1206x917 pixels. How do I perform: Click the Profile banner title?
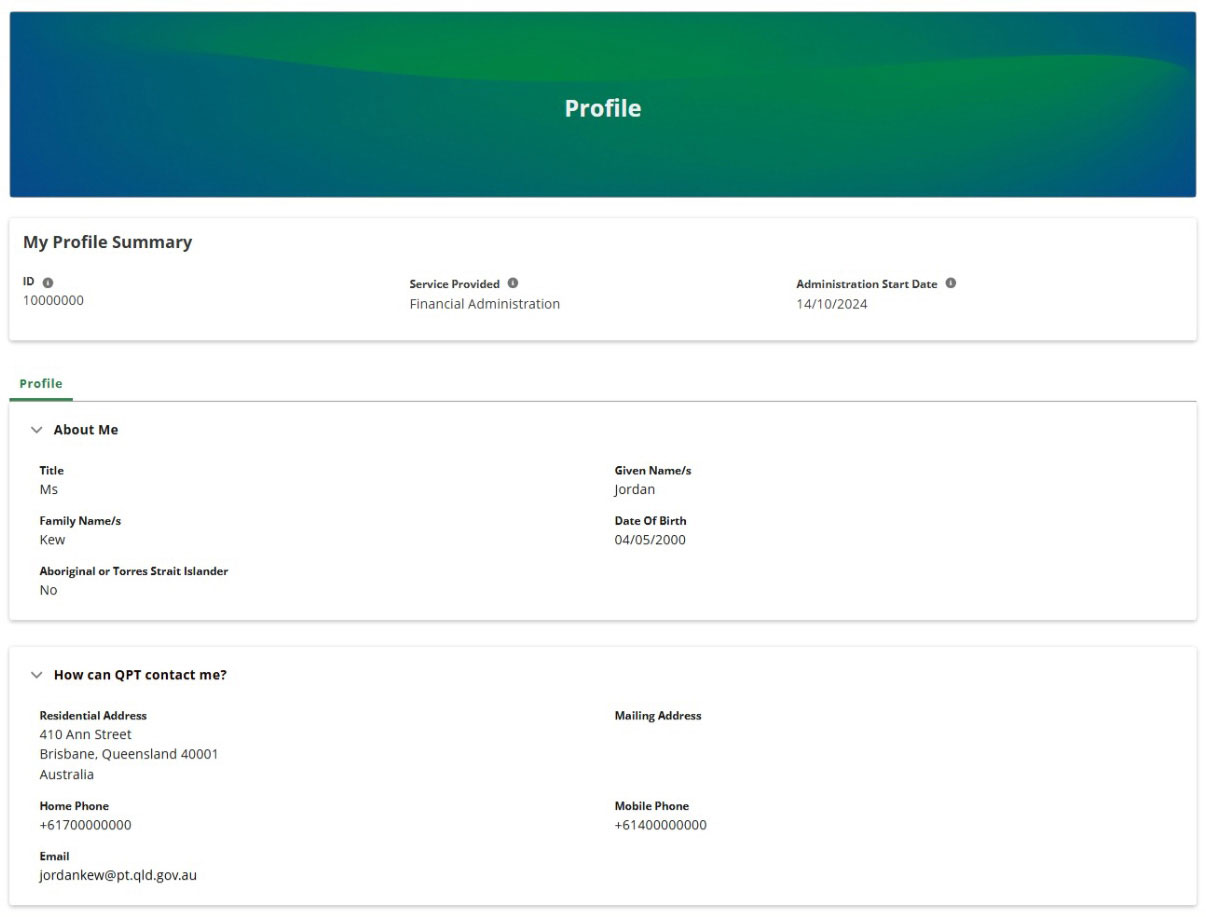pos(602,108)
